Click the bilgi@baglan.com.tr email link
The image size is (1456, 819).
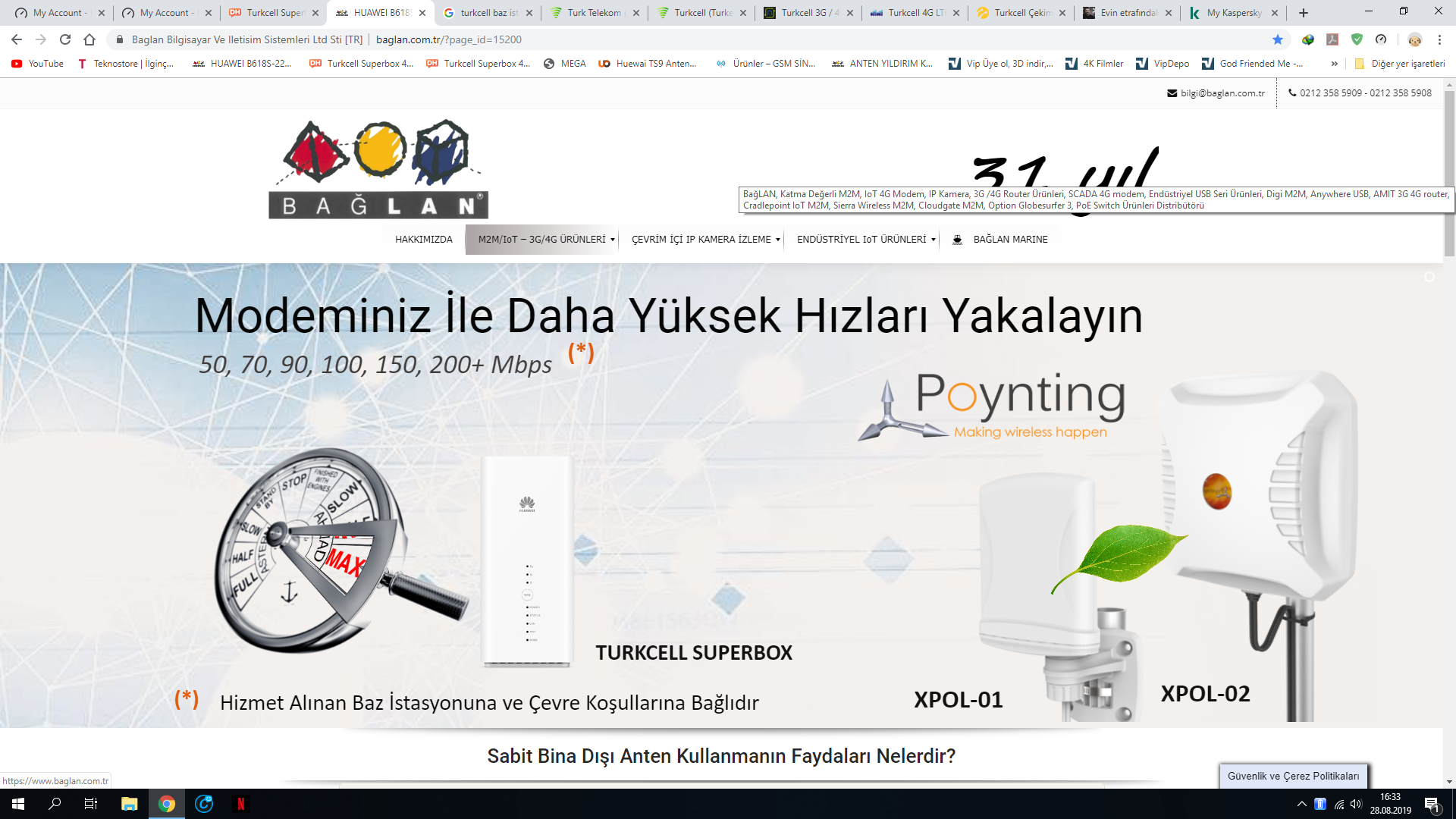pos(1216,93)
